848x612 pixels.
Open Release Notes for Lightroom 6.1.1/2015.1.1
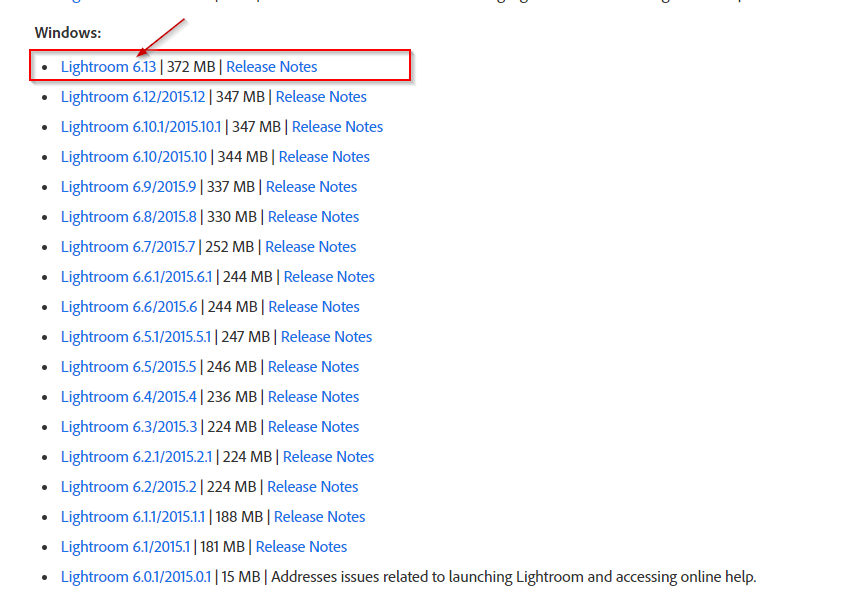[320, 517]
